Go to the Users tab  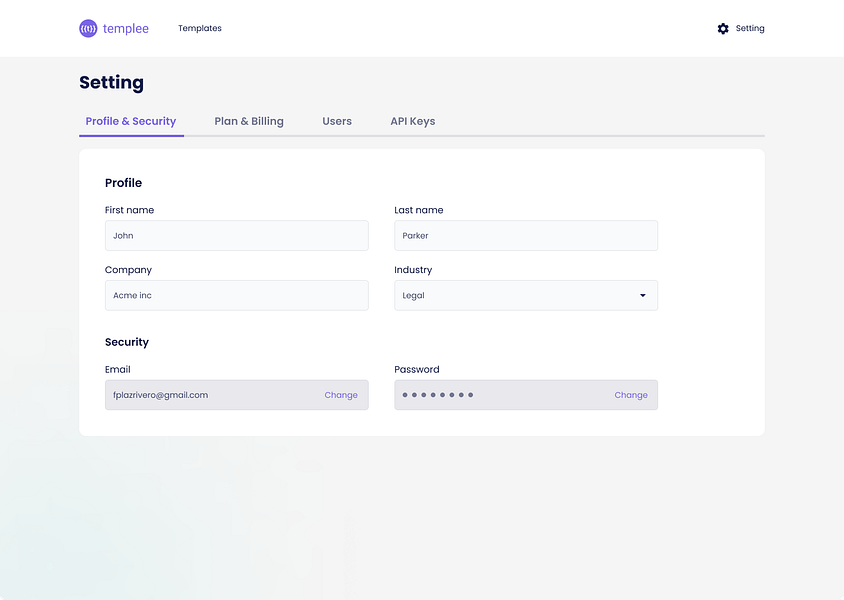[337, 121]
